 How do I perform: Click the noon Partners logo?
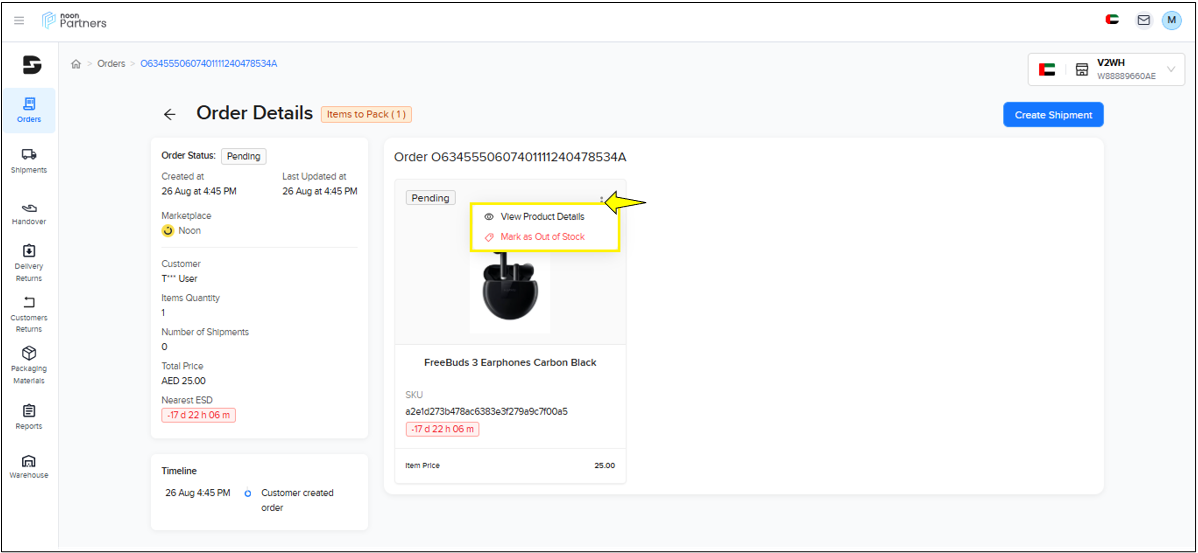tap(74, 21)
